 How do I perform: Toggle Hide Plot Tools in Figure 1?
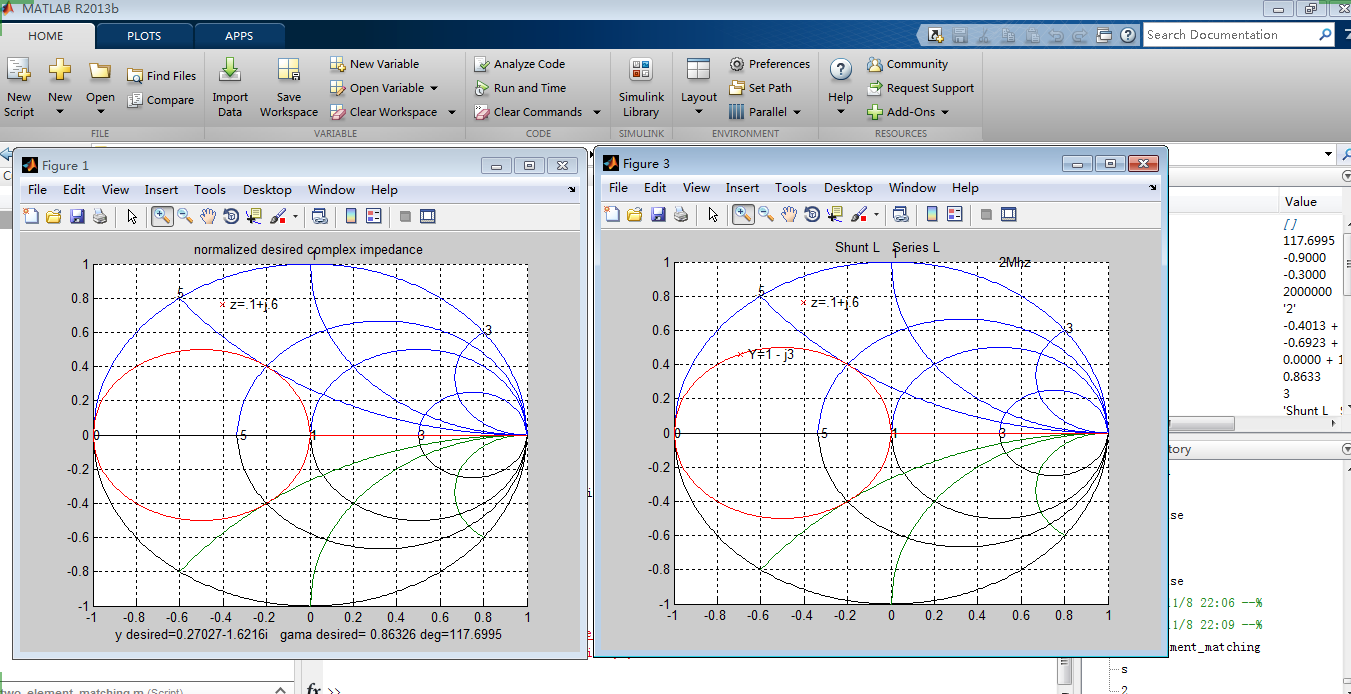coord(405,216)
